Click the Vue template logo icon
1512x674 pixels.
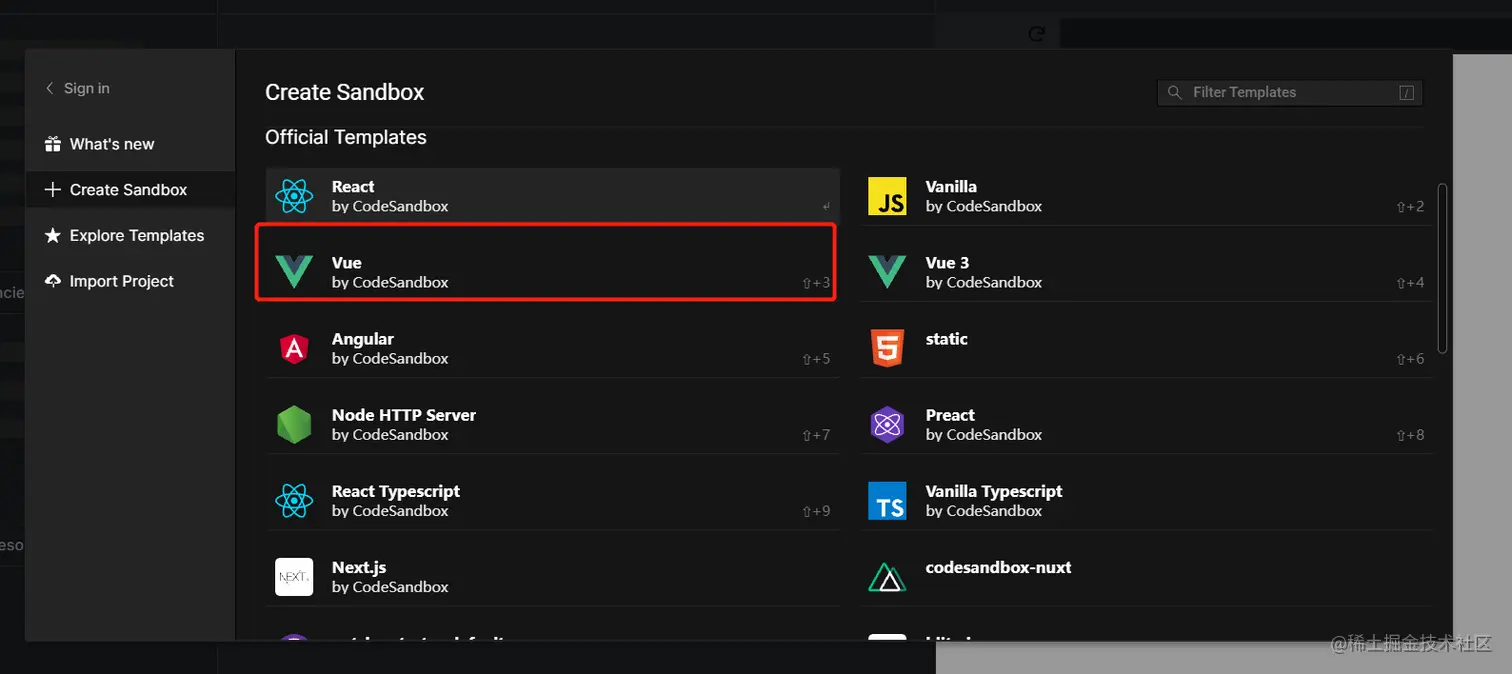[x=294, y=272]
